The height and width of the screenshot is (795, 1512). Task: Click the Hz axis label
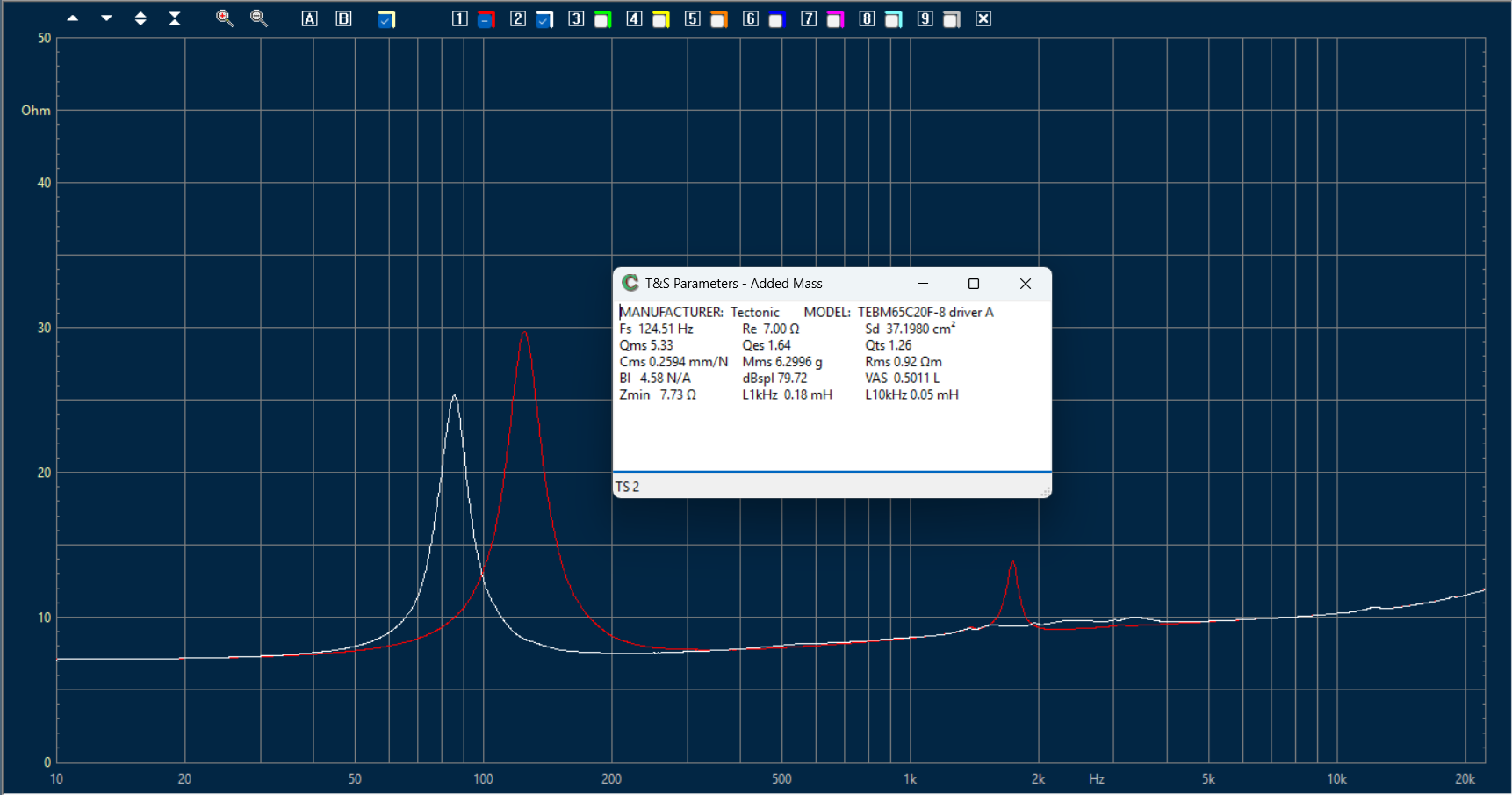click(x=1097, y=778)
